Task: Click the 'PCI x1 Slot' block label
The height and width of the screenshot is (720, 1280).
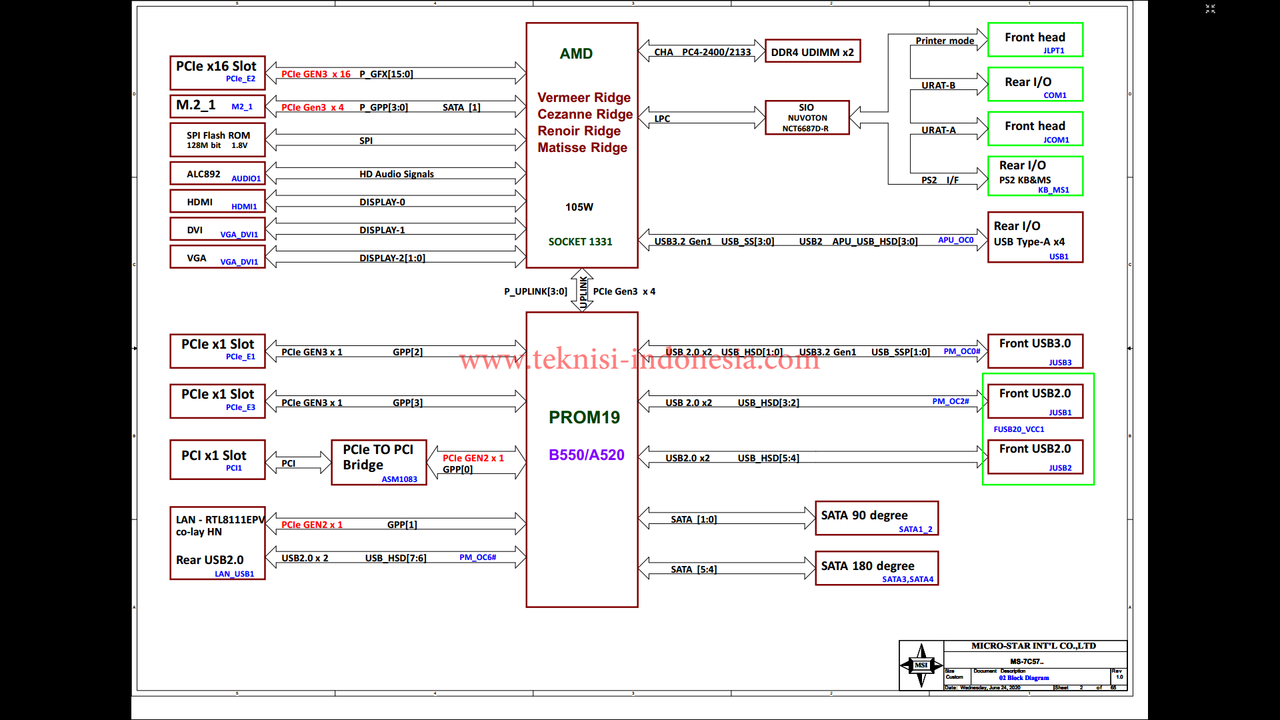Action: [x=213, y=455]
